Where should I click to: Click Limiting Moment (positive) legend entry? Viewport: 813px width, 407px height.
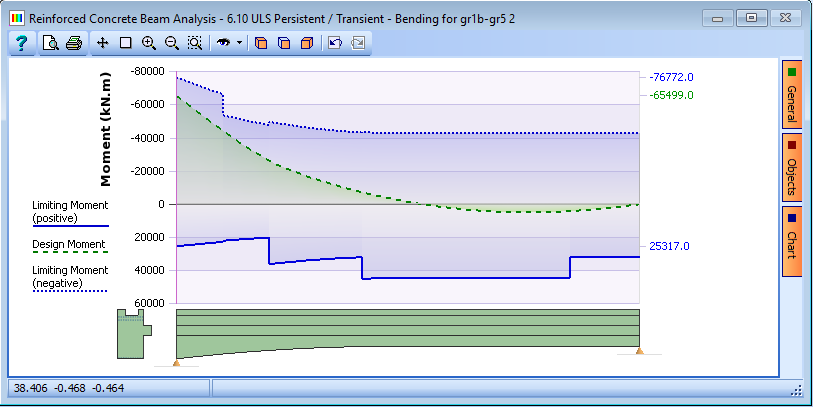tap(70, 212)
